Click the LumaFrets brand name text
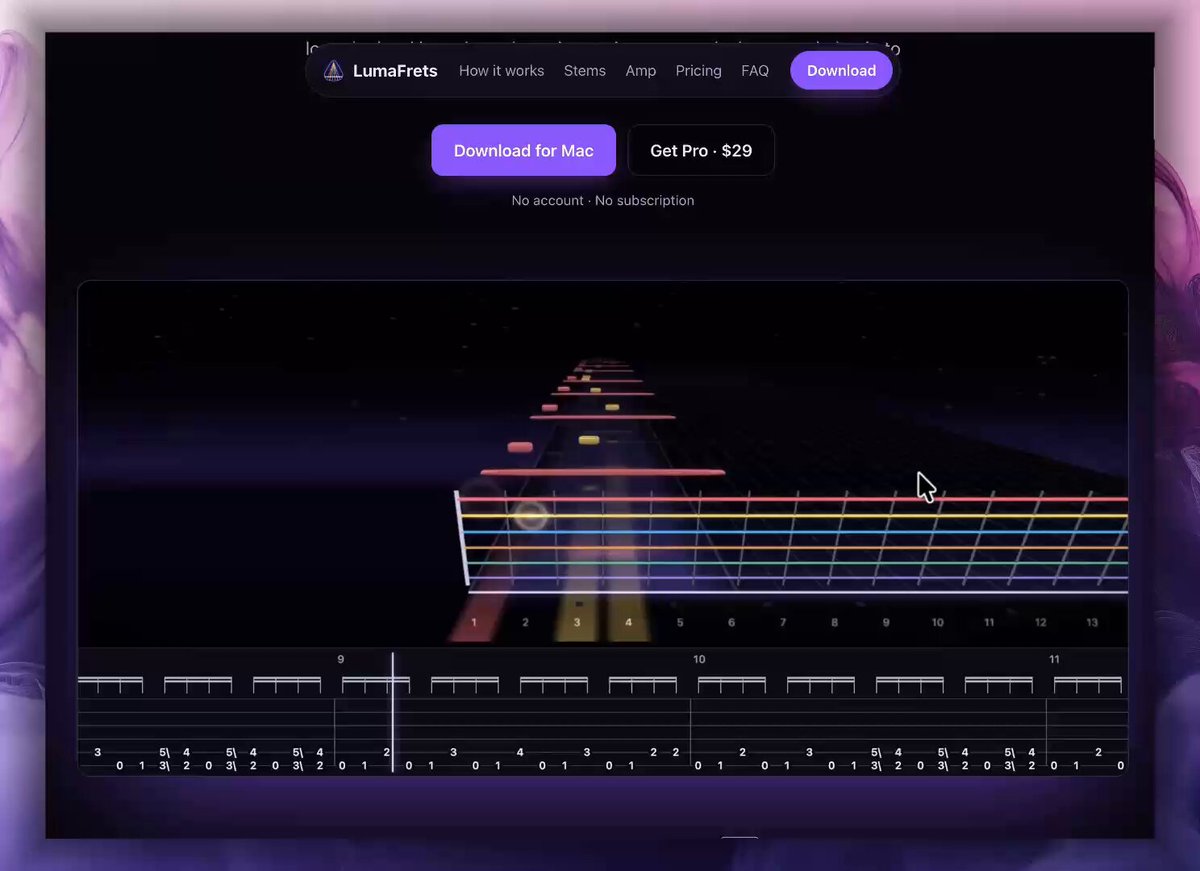Image resolution: width=1200 pixels, height=871 pixels. [x=395, y=71]
